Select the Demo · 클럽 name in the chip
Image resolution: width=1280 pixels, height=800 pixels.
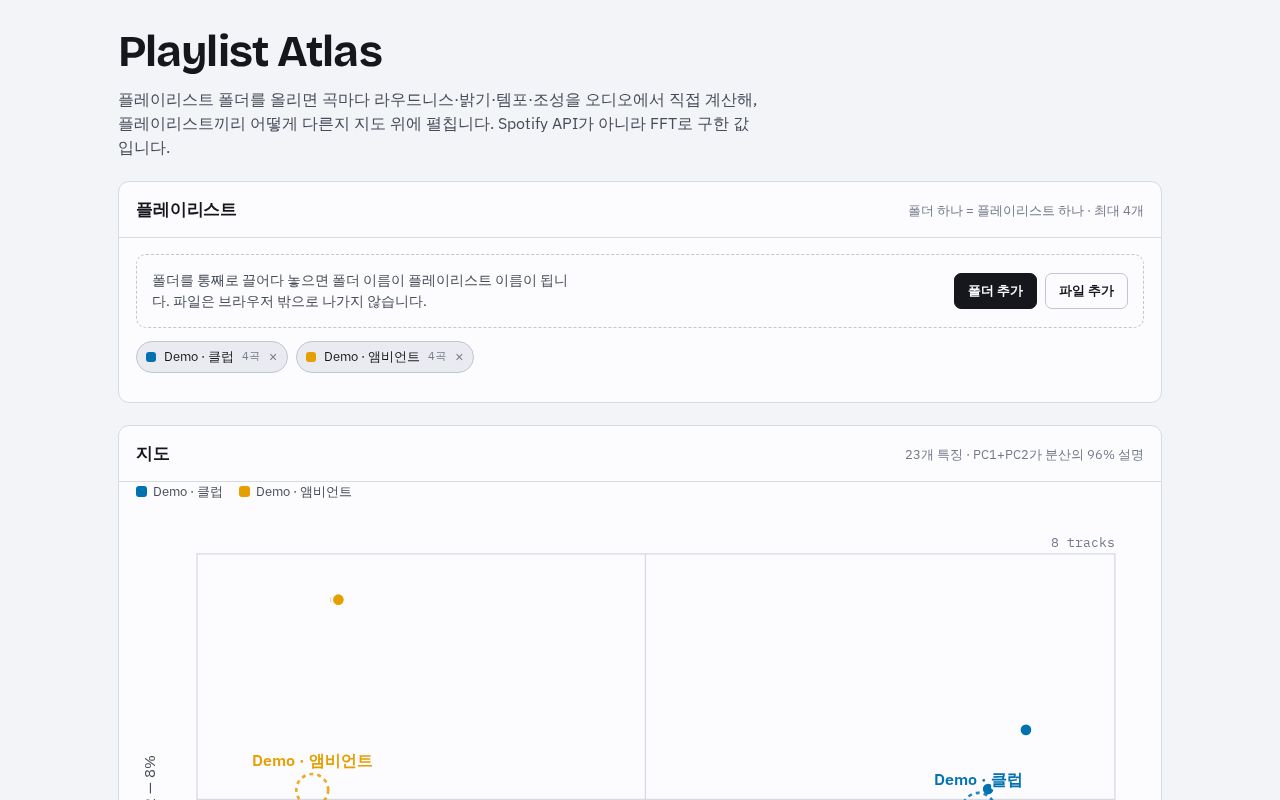[x=199, y=357]
